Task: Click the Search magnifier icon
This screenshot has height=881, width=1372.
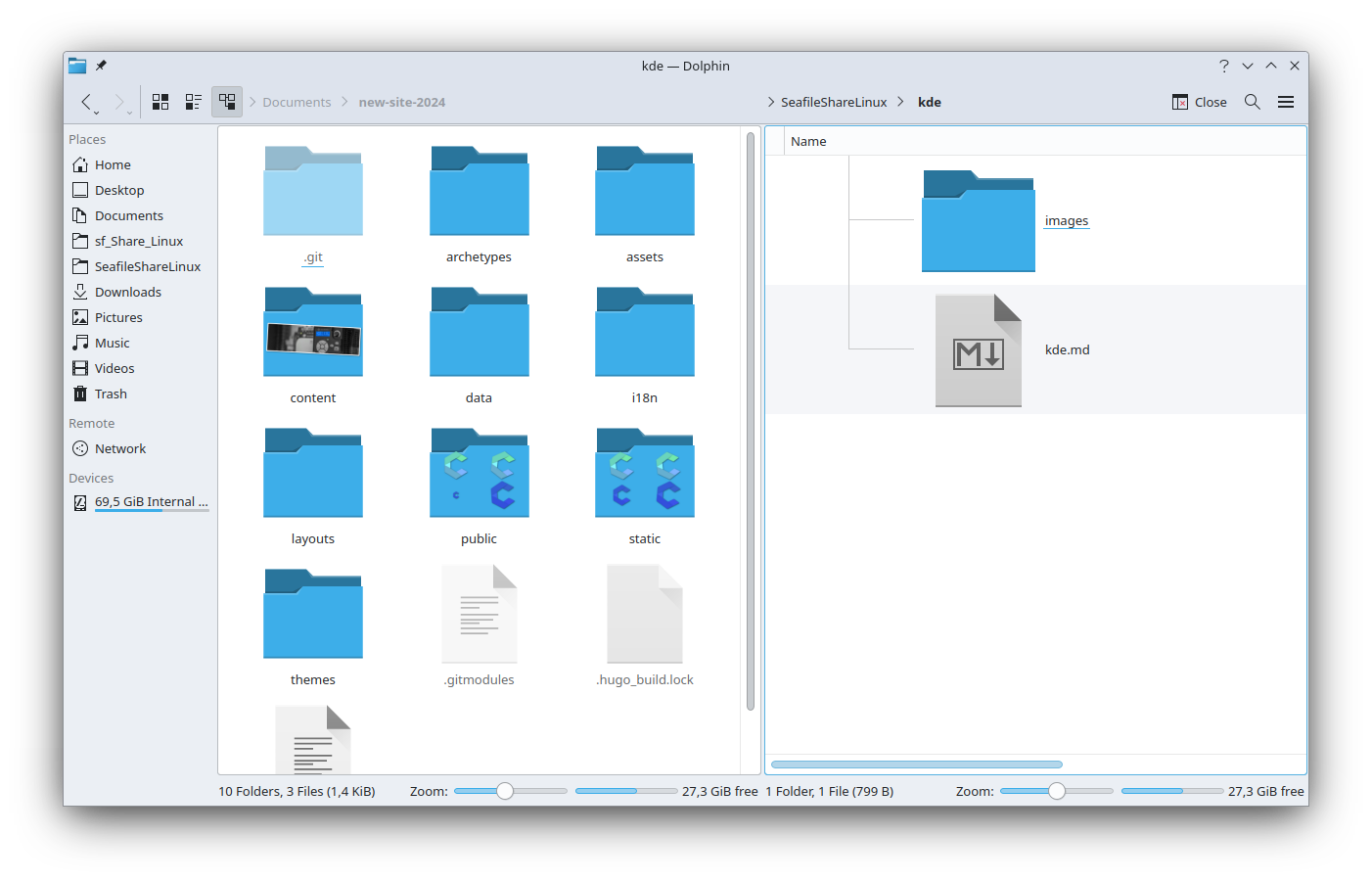Action: click(1252, 102)
